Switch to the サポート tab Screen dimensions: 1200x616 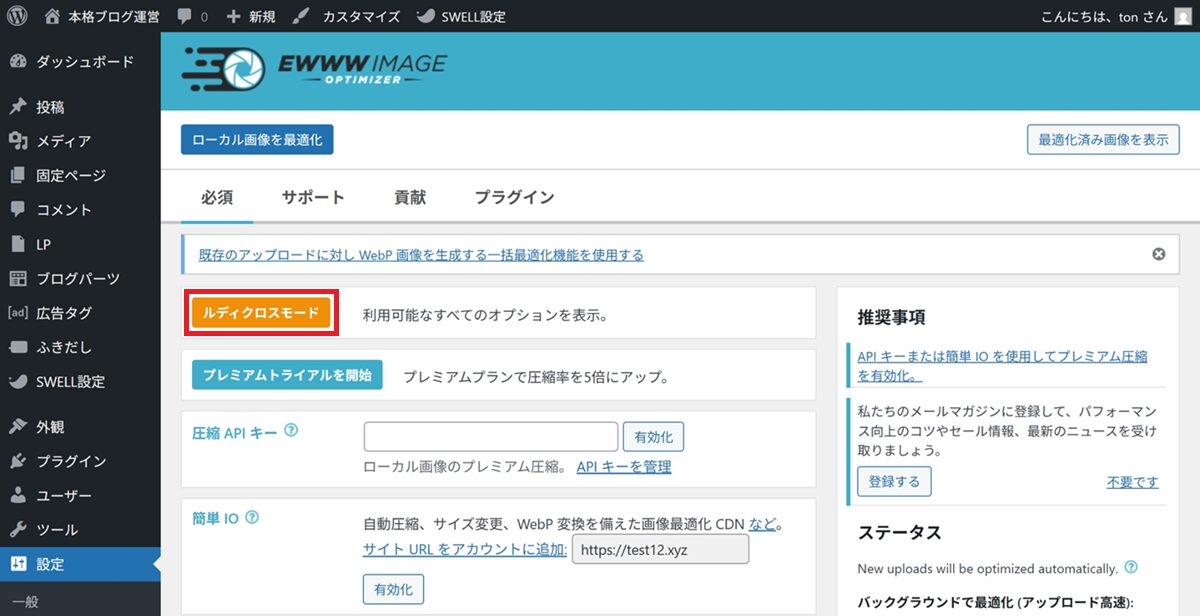[313, 197]
